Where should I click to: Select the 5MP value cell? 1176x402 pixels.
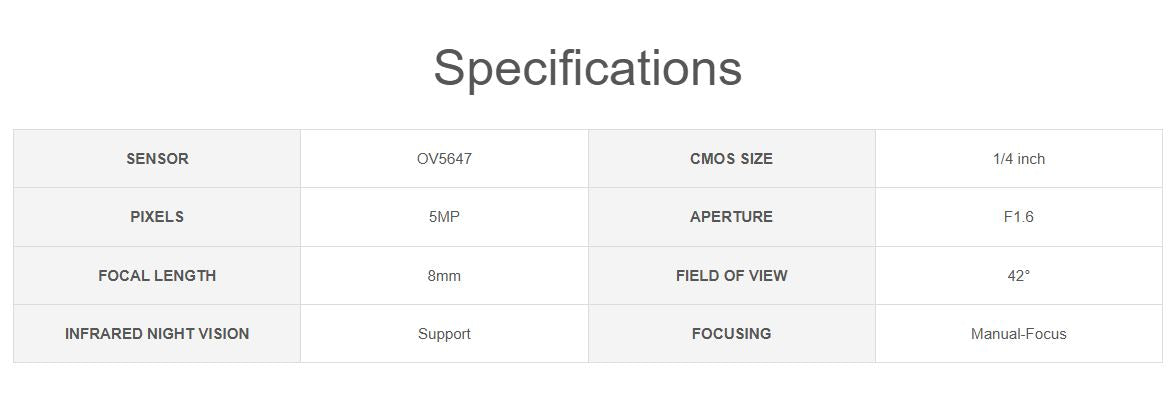[444, 217]
